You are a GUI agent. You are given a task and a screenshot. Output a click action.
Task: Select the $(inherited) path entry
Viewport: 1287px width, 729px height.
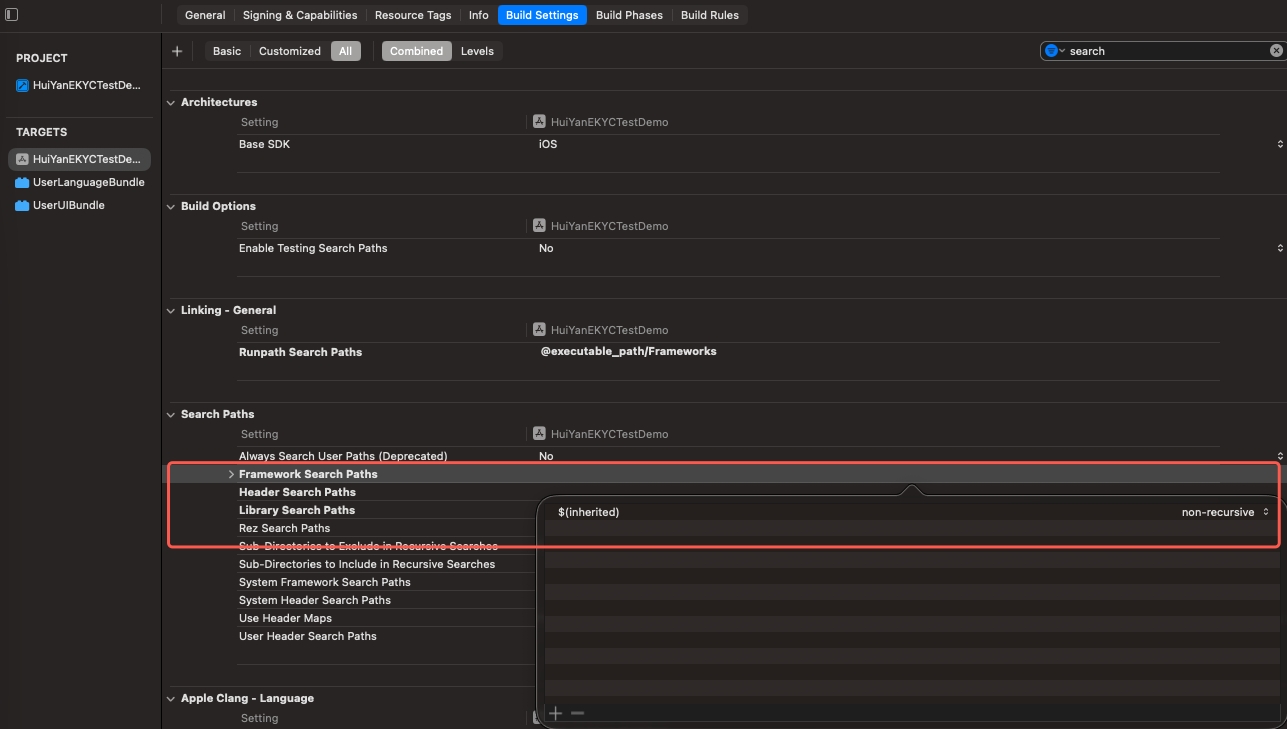589,512
